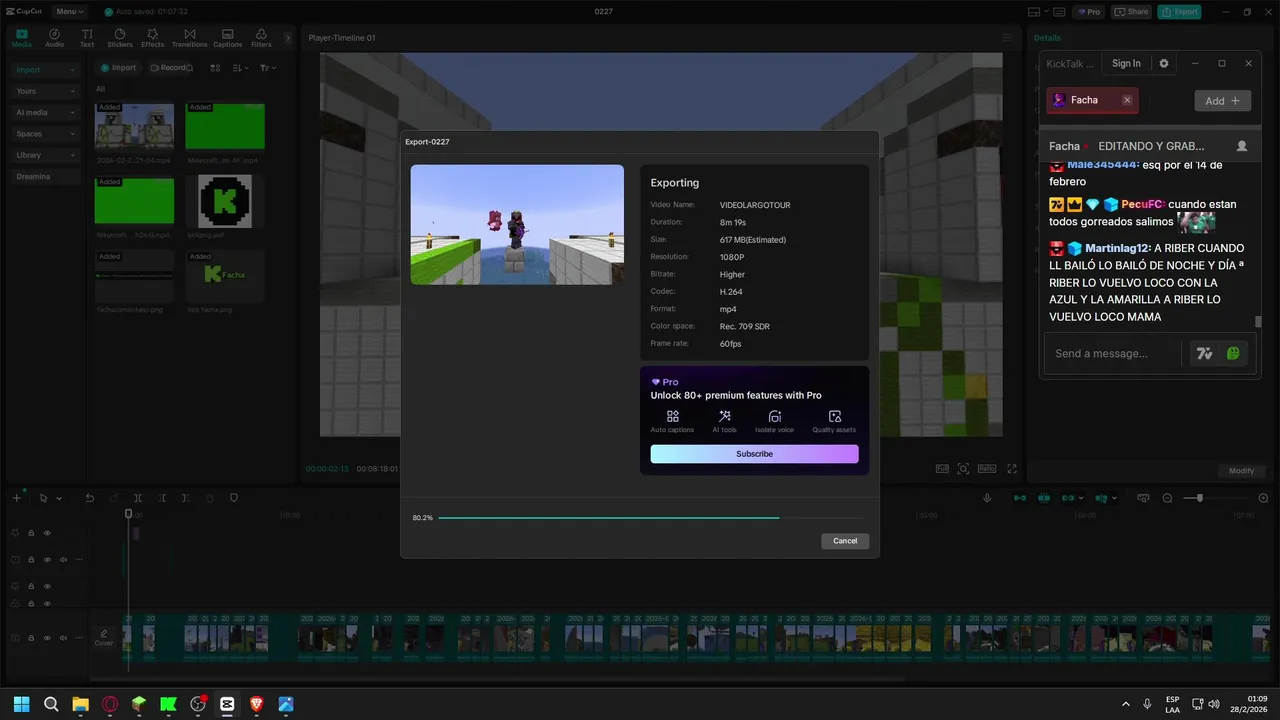Switch media grid view layout
The image size is (1280, 720).
215,68
